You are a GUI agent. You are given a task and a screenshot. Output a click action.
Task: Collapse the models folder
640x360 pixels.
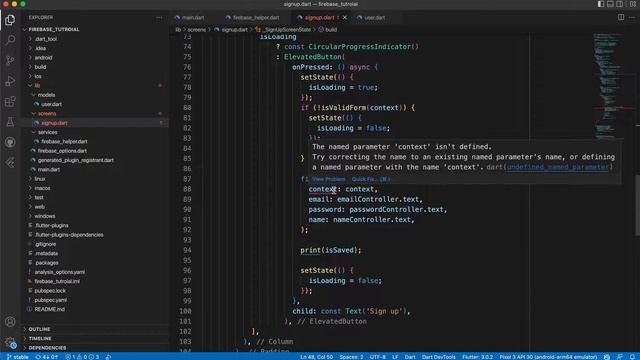46,95
